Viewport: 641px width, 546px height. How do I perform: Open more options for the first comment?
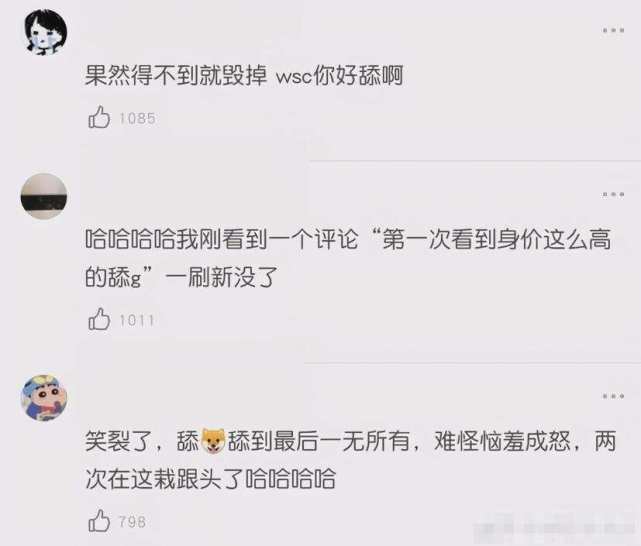tap(613, 30)
